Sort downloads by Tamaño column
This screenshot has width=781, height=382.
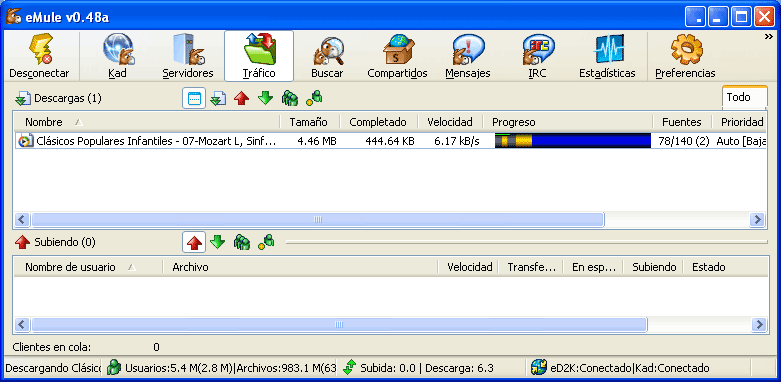coord(309,122)
